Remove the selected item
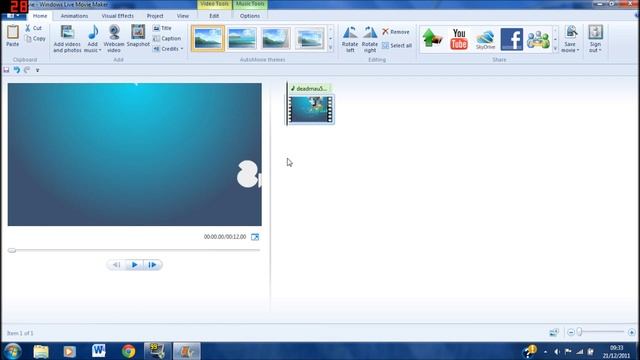The width and height of the screenshot is (640, 360). tap(396, 31)
